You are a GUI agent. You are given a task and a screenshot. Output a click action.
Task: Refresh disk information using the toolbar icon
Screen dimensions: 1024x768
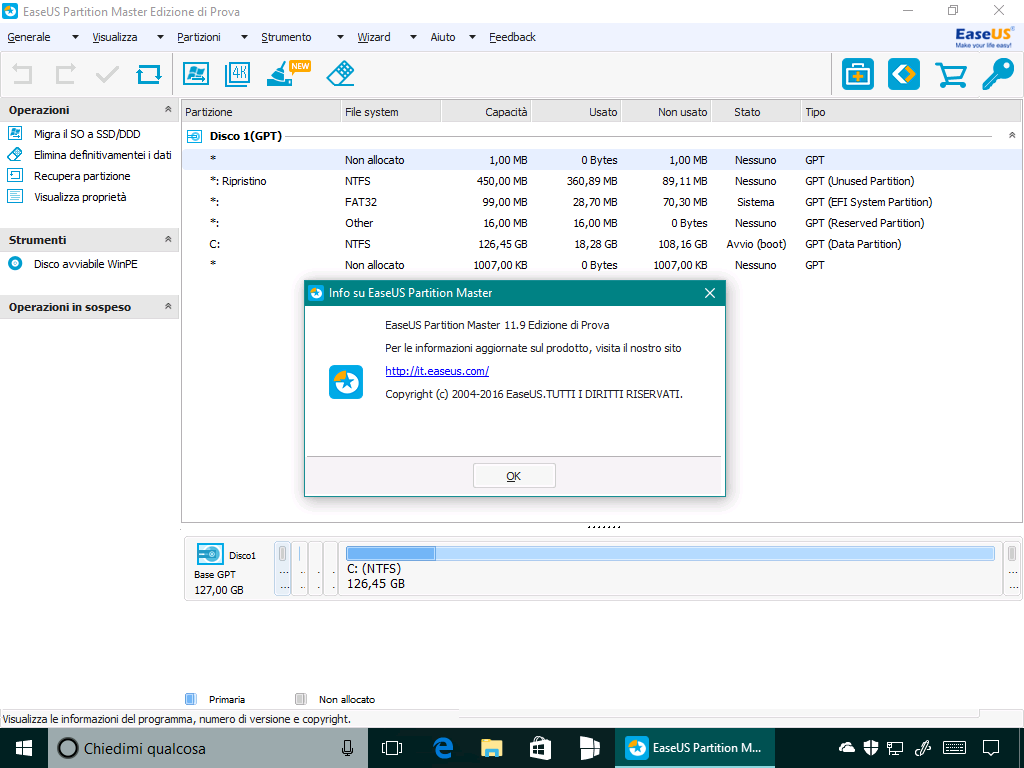pos(149,74)
